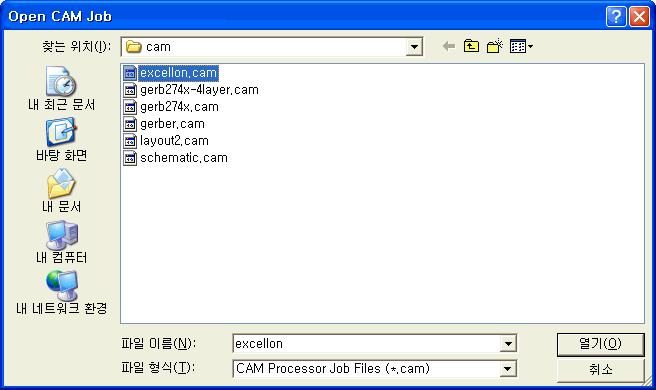Screen dimensions: 656x390
Task: Select the excellon.cam file name
Action: [178, 73]
